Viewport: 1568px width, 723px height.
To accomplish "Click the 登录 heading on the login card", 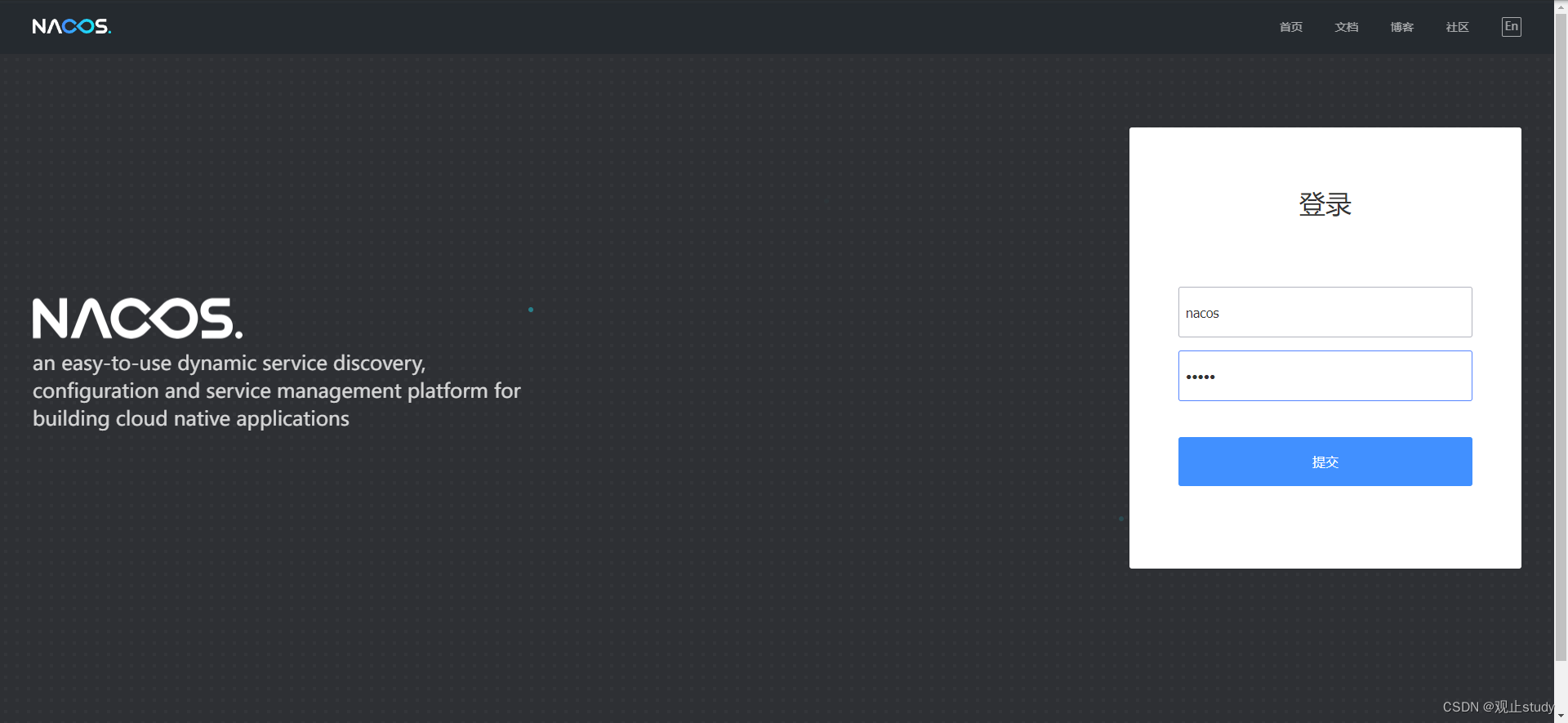I will [1325, 204].
